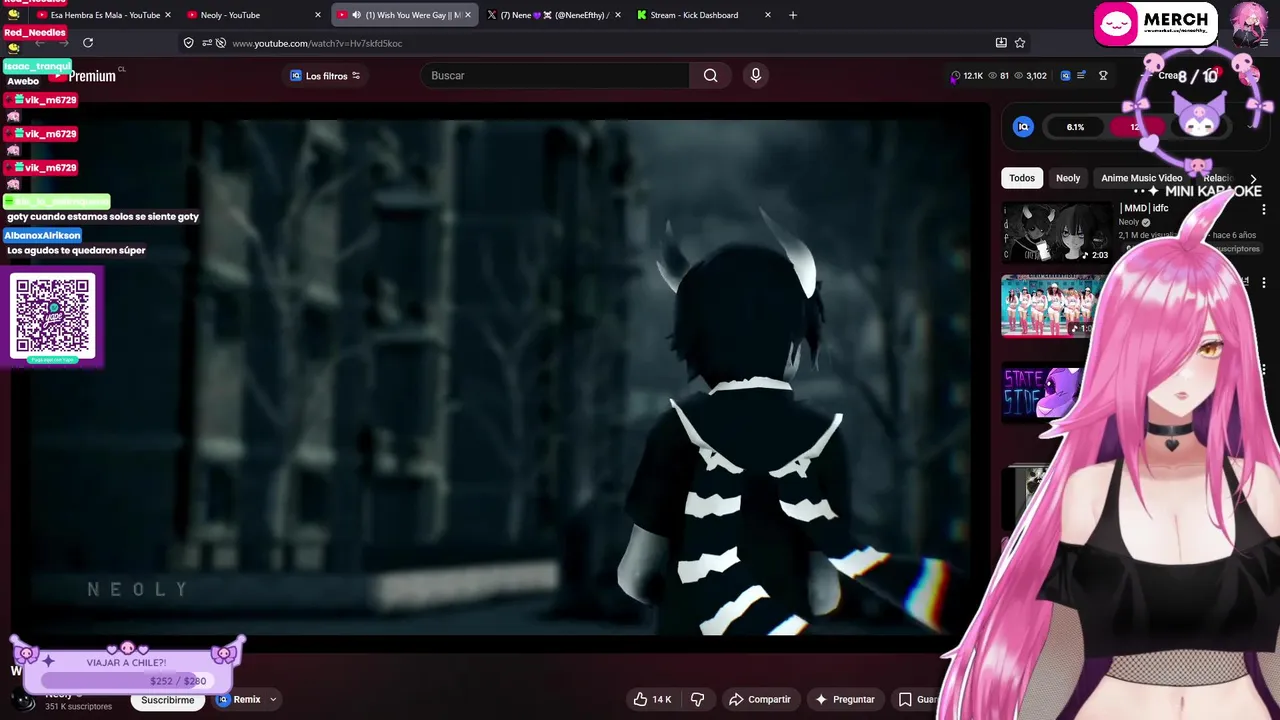
Task: Click the Compartir share button
Action: pos(760,700)
